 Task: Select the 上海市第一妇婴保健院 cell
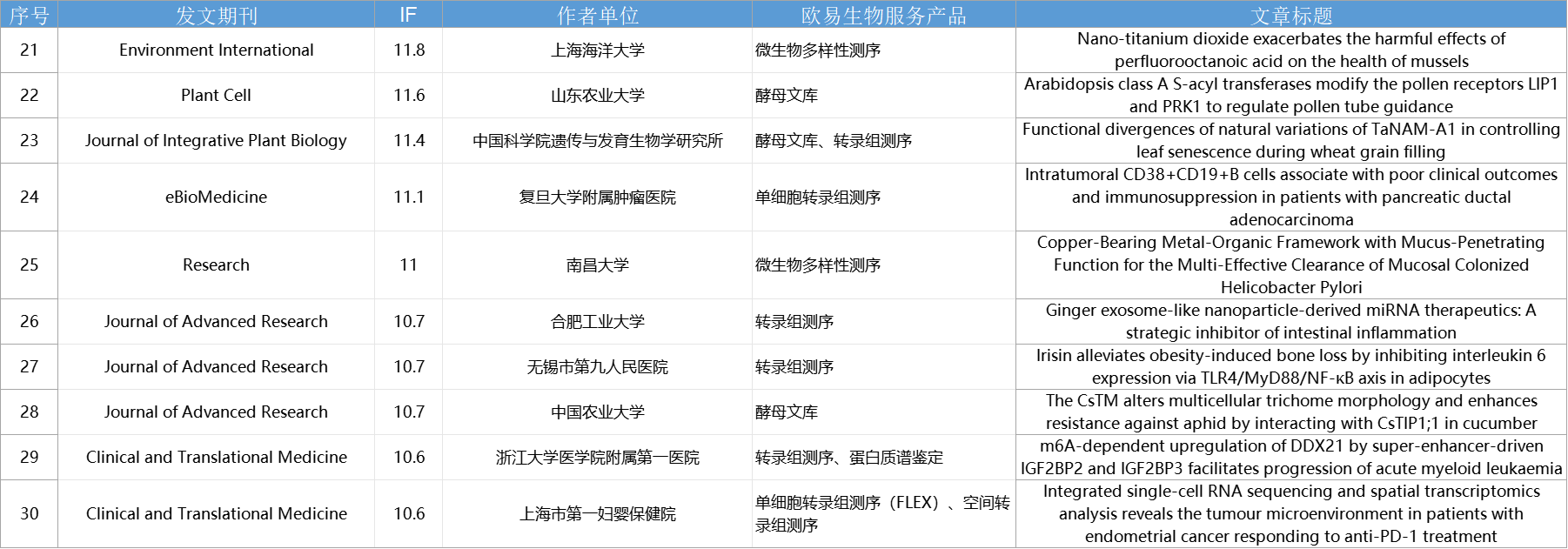pos(597,514)
